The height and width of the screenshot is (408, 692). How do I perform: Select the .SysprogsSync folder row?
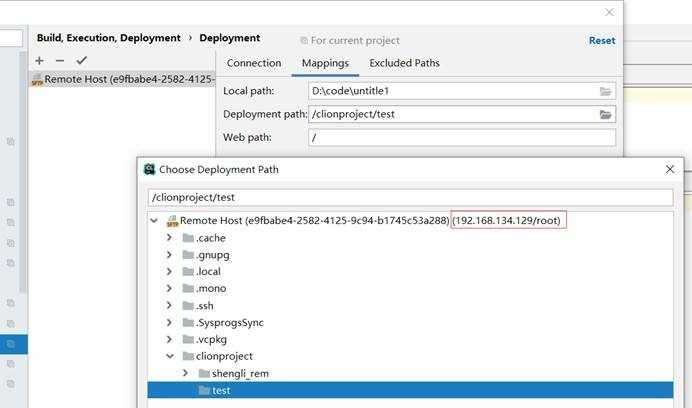(410, 323)
